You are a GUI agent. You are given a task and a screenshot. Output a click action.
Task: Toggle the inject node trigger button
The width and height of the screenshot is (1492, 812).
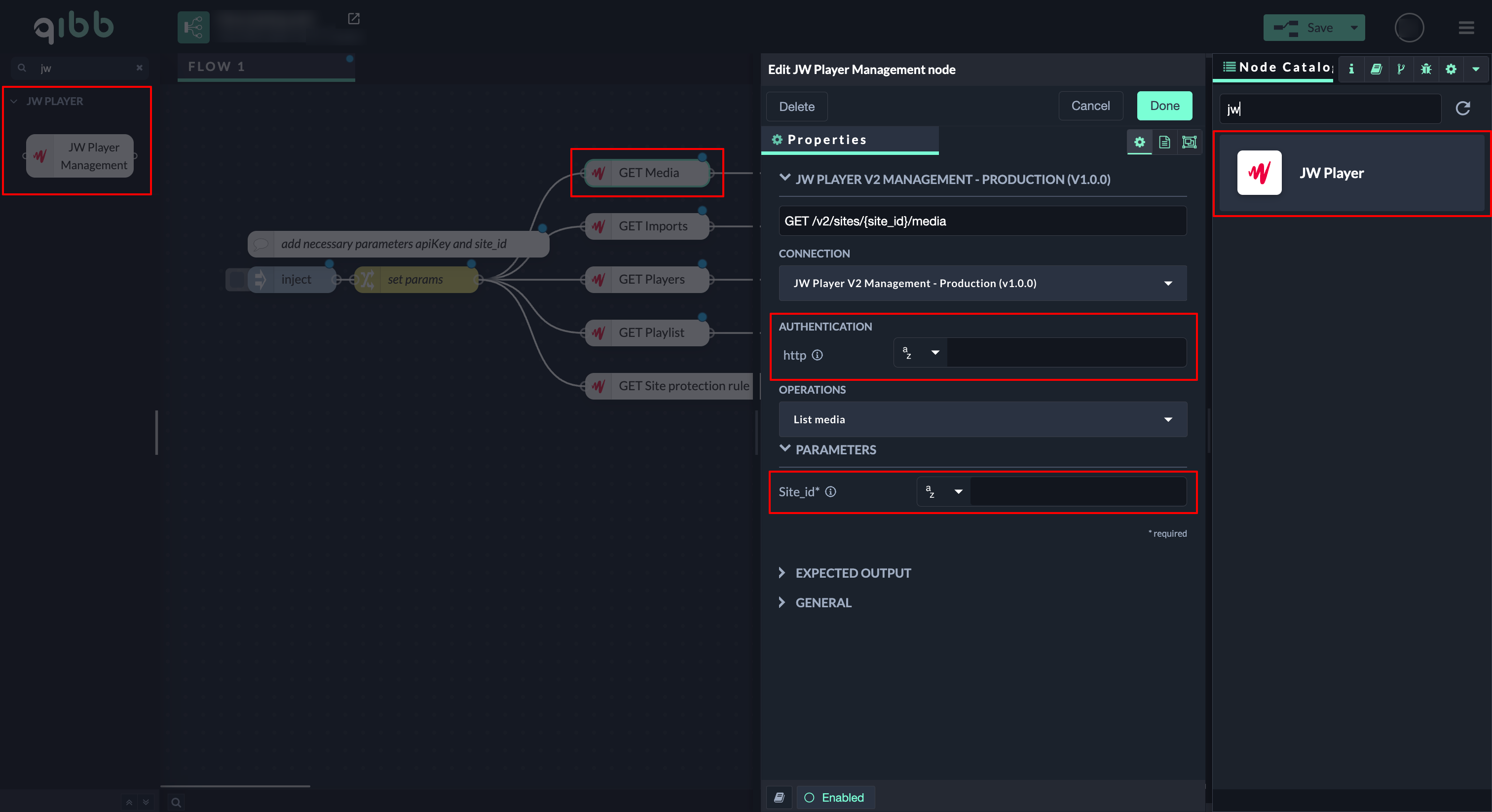point(237,280)
